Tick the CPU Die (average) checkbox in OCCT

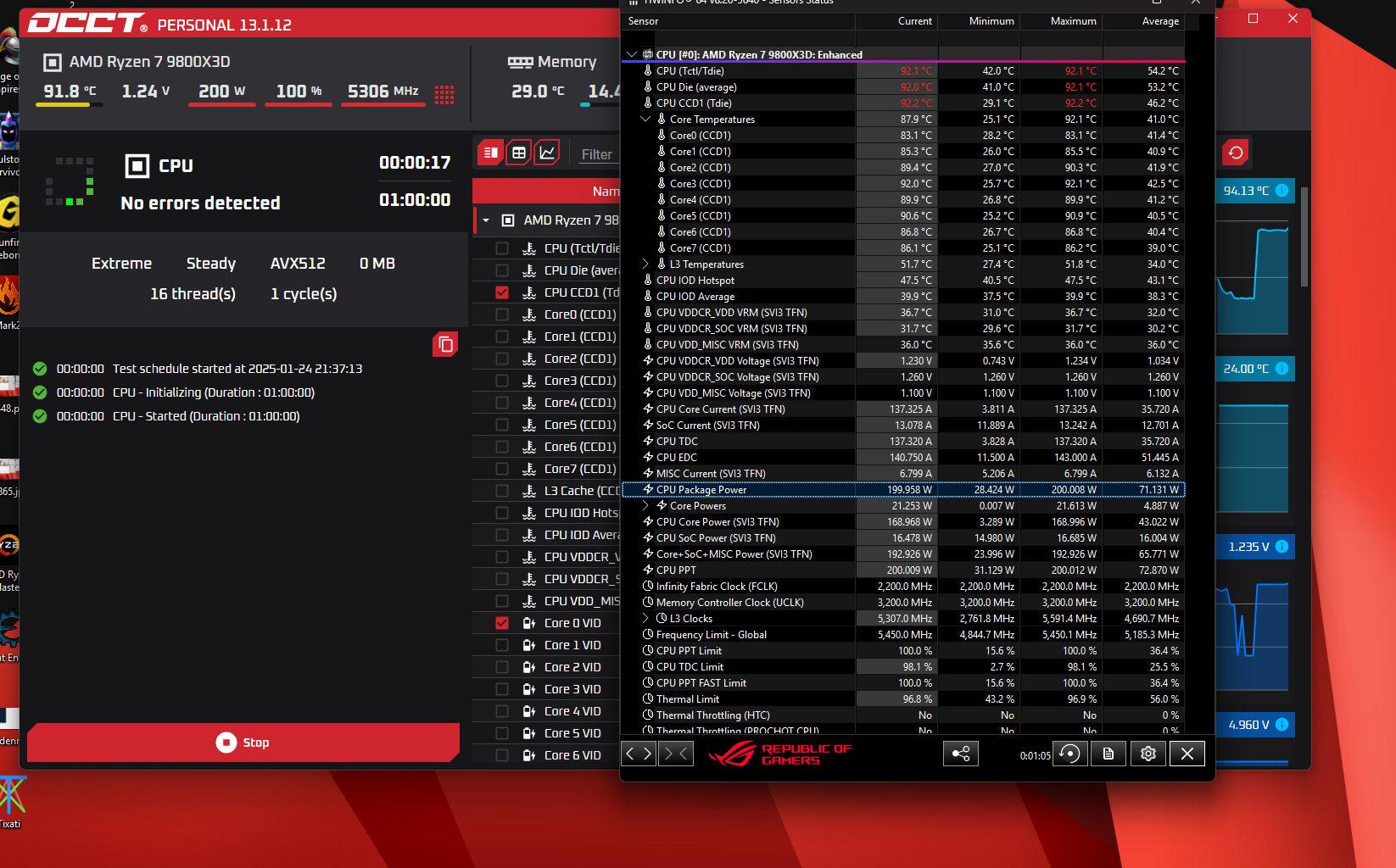click(x=502, y=270)
